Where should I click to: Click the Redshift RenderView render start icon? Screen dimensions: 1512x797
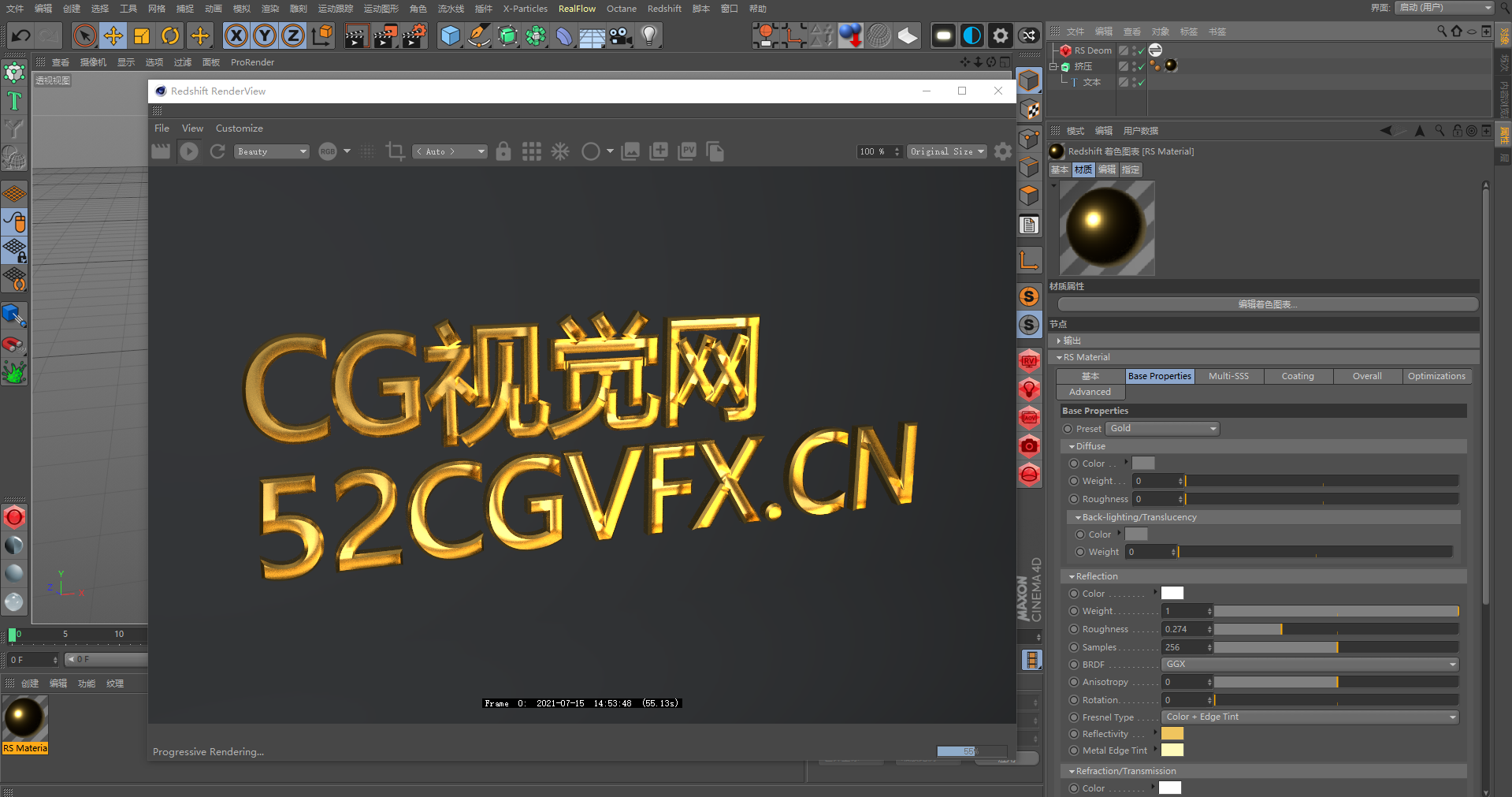pos(189,151)
